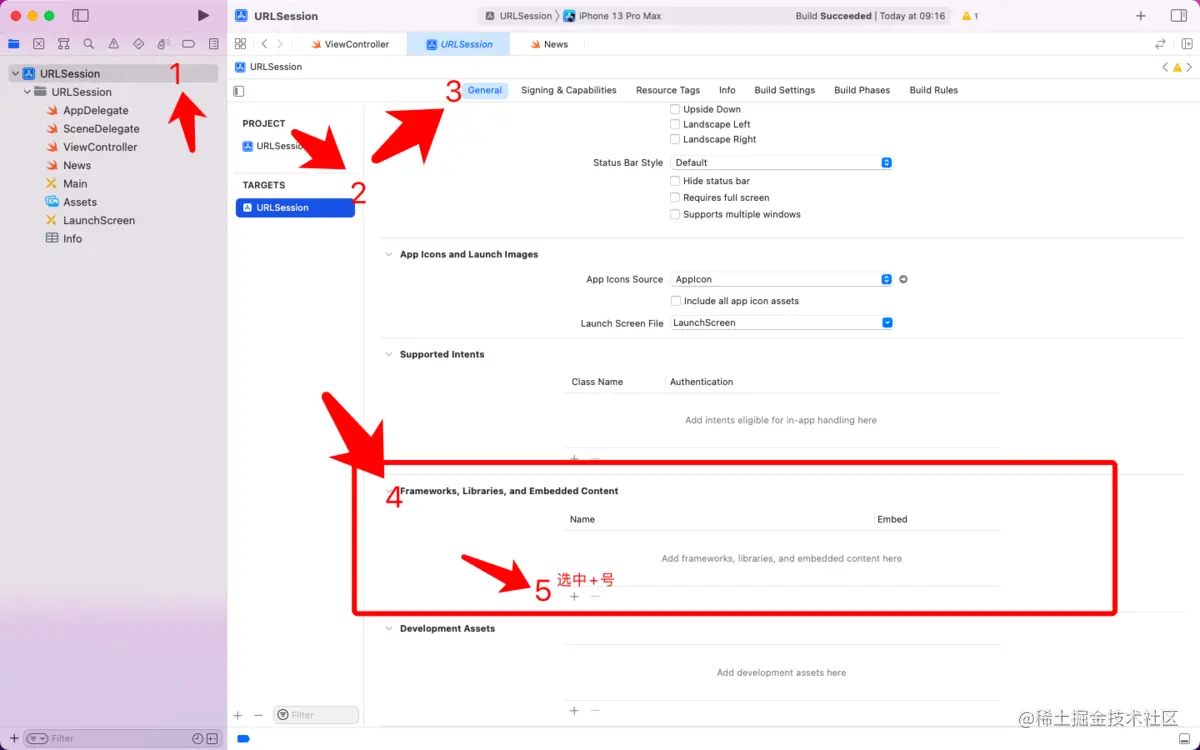The width and height of the screenshot is (1200, 750).
Task: Open related items grid menu
Action: tap(240, 44)
